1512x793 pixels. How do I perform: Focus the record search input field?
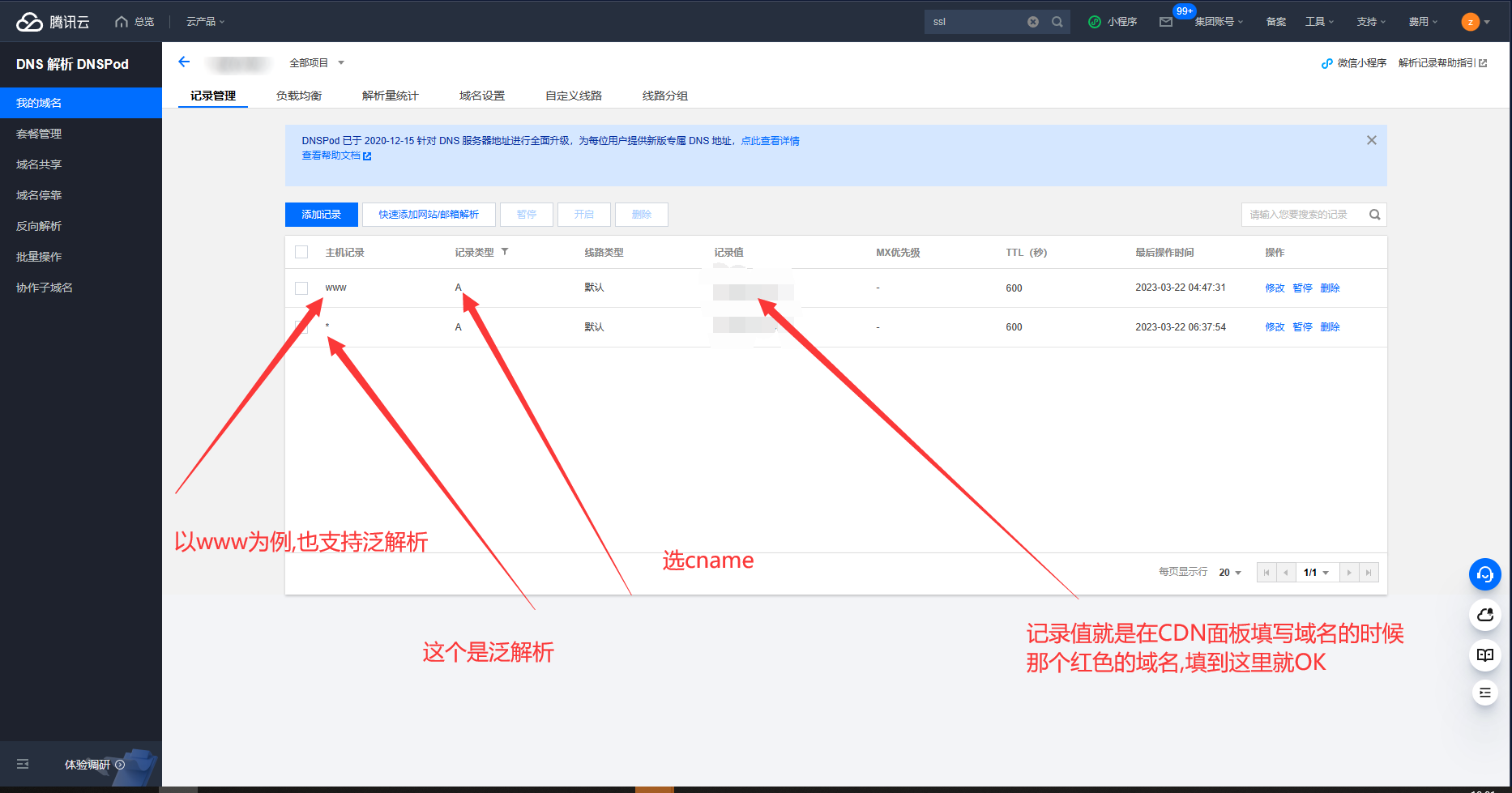1305,215
